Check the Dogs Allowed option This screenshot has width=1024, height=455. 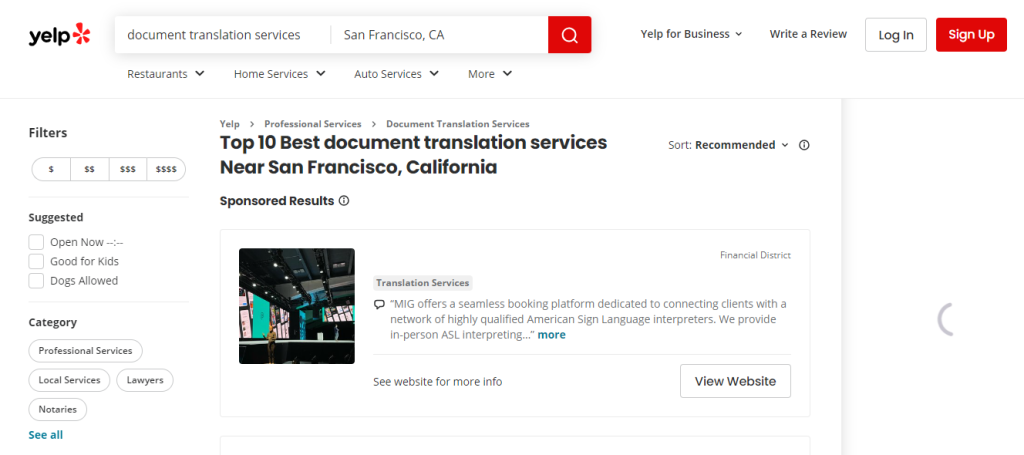(36, 281)
